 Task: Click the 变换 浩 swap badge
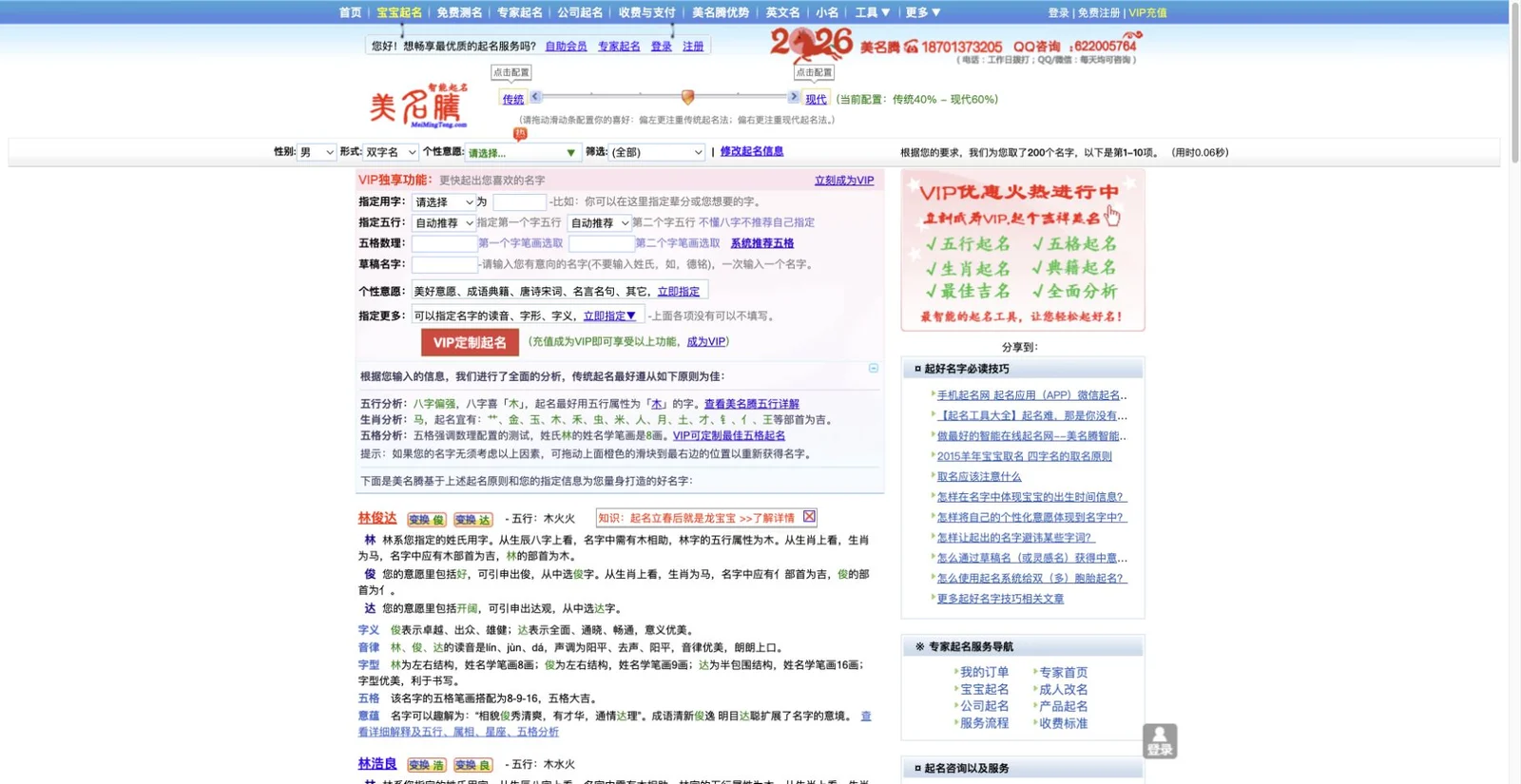tap(427, 765)
